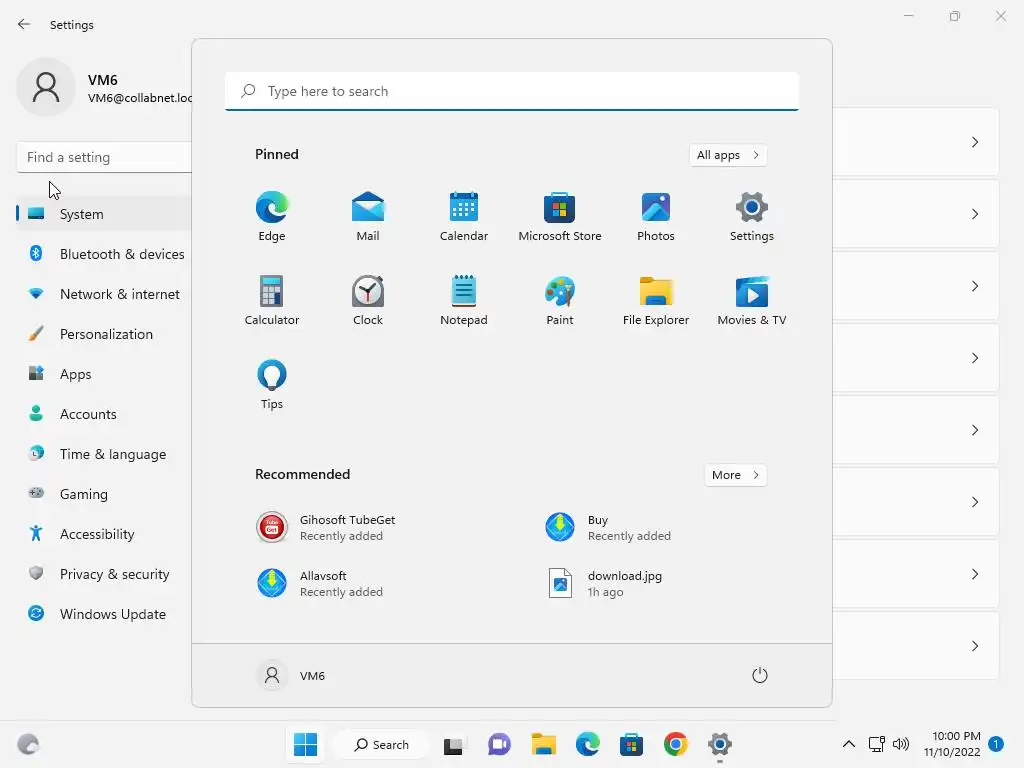This screenshot has height=768, width=1024.
Task: Open the VM6 user account menu in Start
Action: point(291,675)
